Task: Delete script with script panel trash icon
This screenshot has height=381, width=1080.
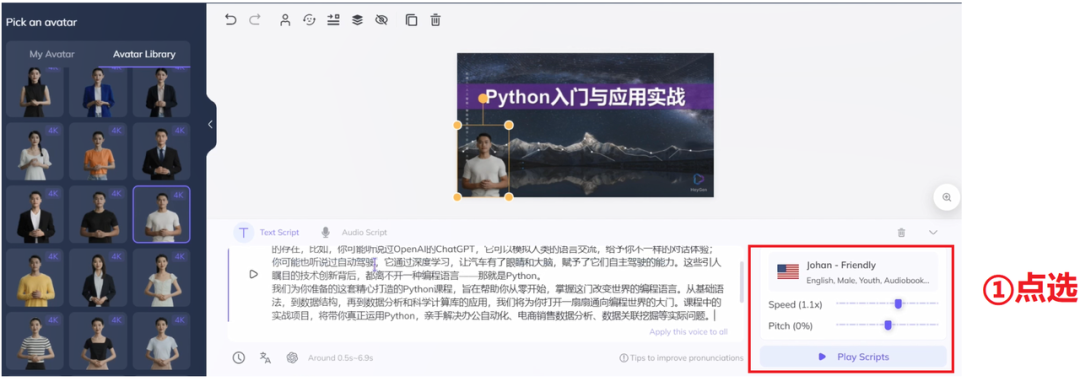Action: [902, 233]
